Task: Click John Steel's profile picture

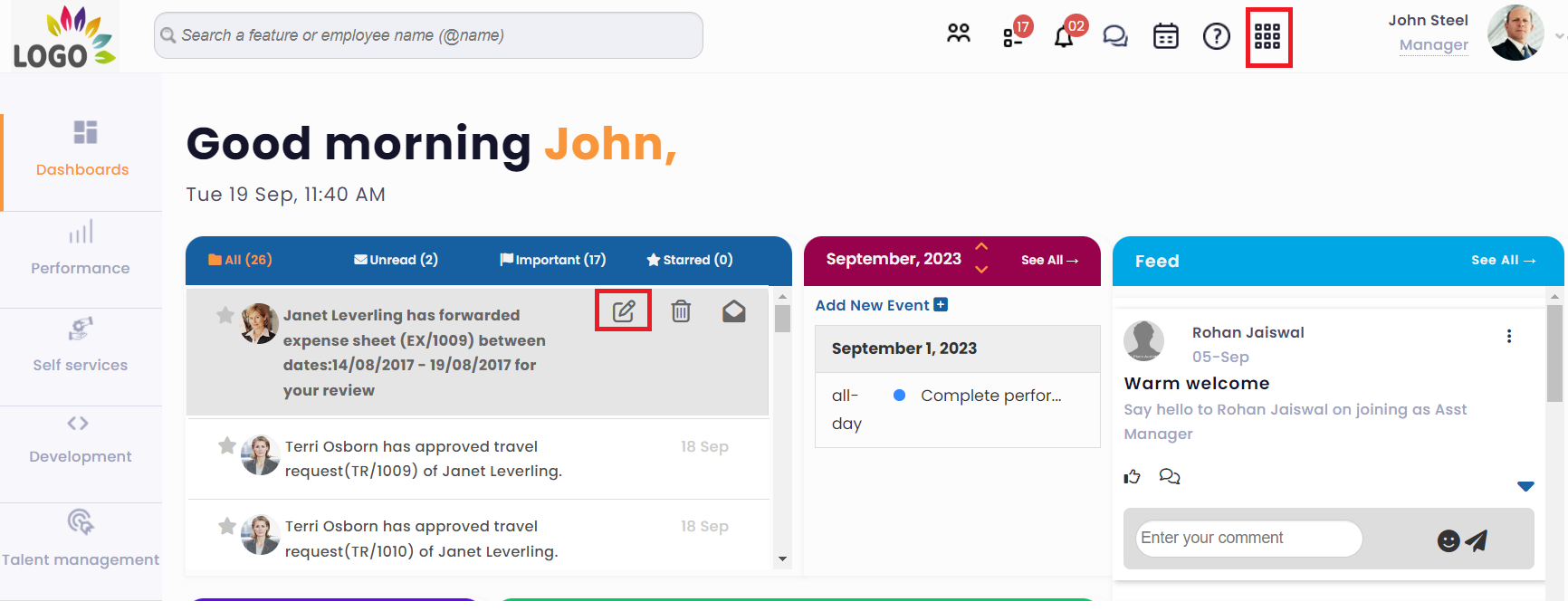Action: pos(1515,33)
